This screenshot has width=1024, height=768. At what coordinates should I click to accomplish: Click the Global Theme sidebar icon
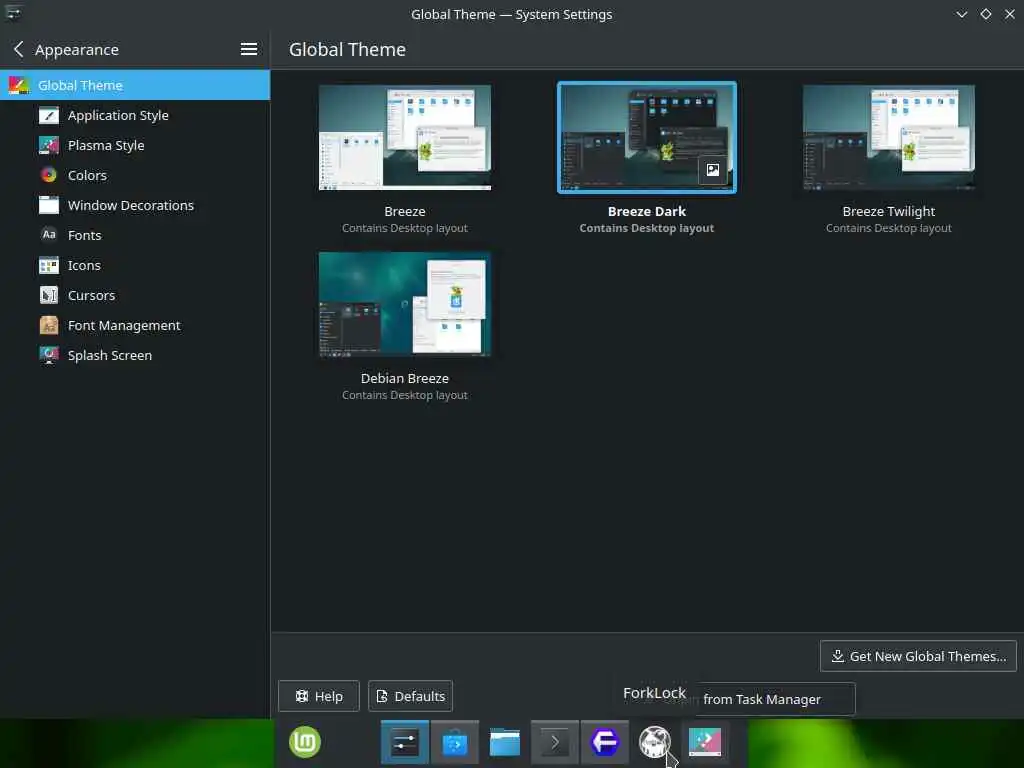(19, 85)
